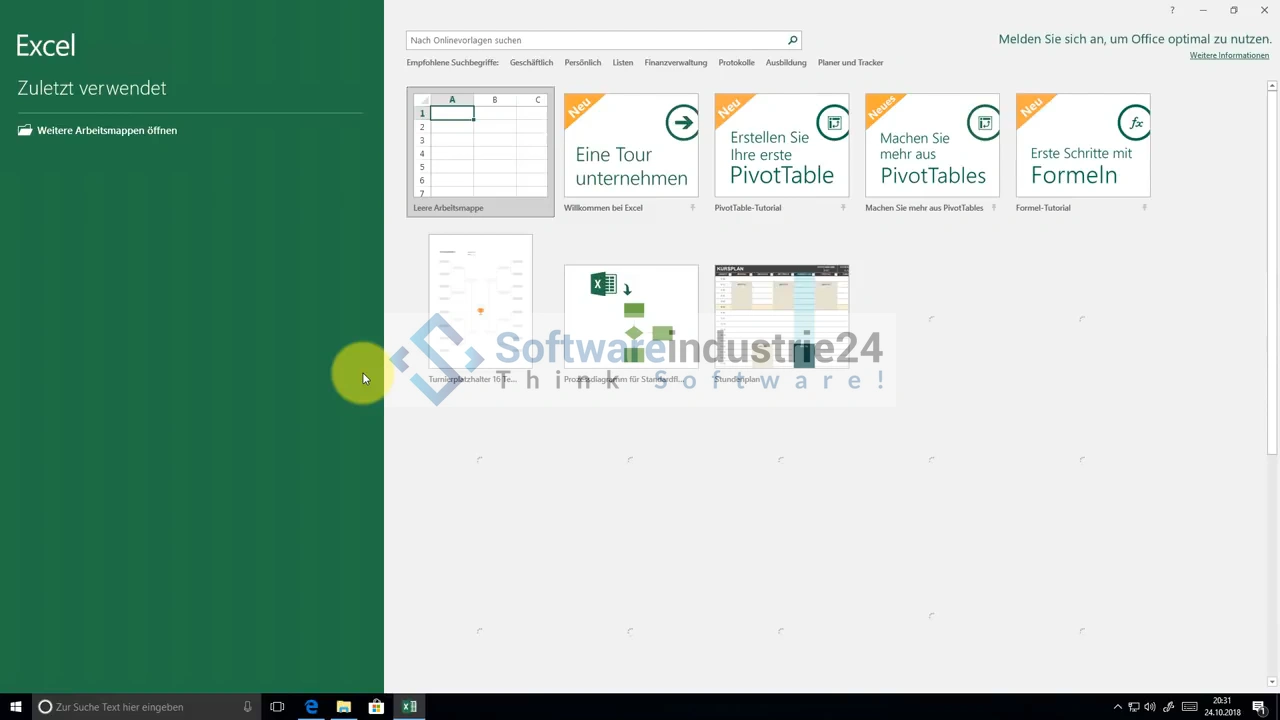The image size is (1280, 720).
Task: Click the Excel taskbar icon
Action: pos(409,707)
